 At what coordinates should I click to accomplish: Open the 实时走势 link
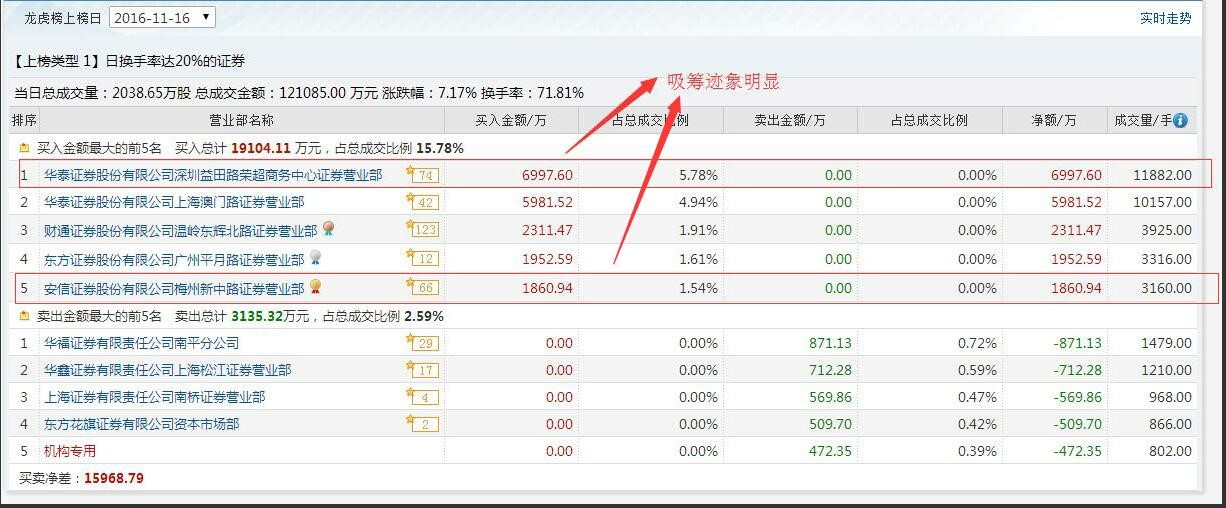[1166, 18]
